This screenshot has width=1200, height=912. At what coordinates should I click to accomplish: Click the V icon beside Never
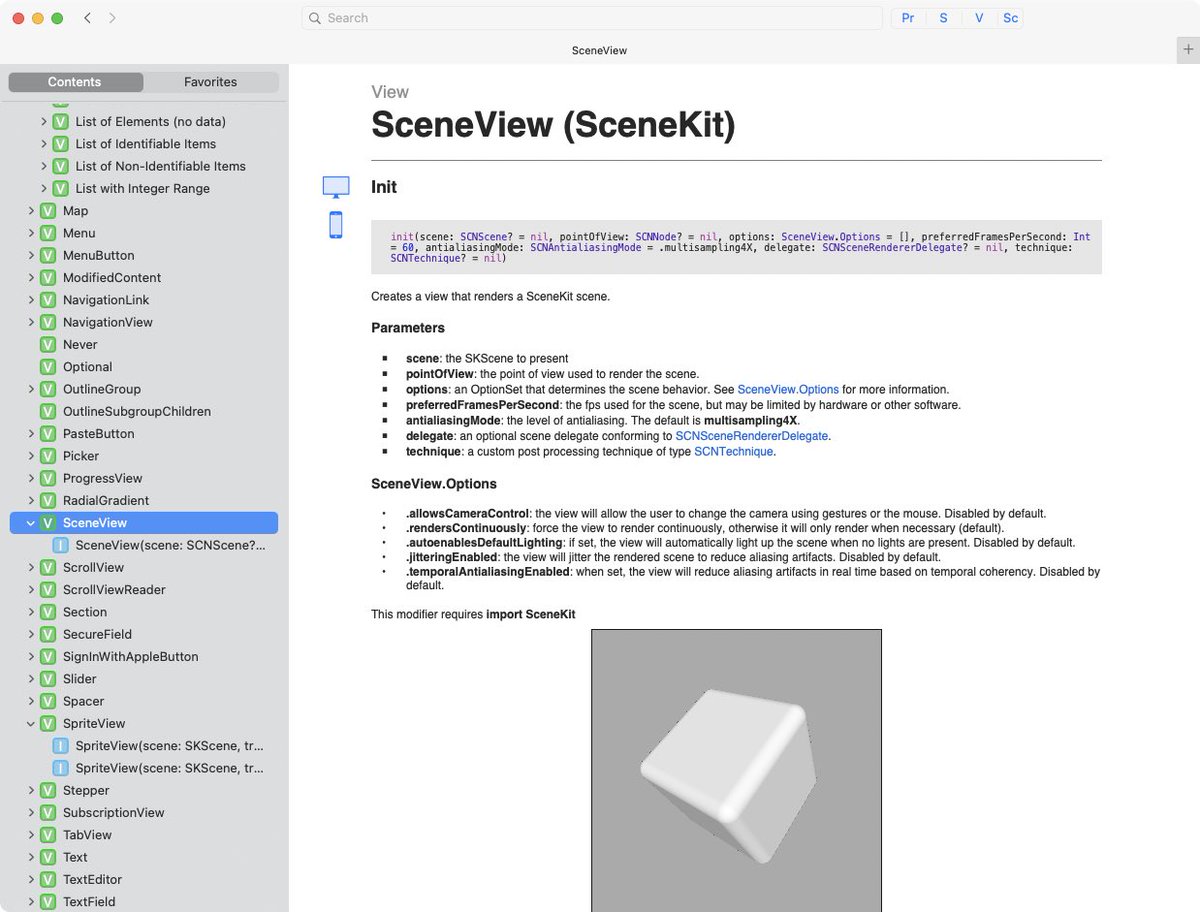[47, 344]
